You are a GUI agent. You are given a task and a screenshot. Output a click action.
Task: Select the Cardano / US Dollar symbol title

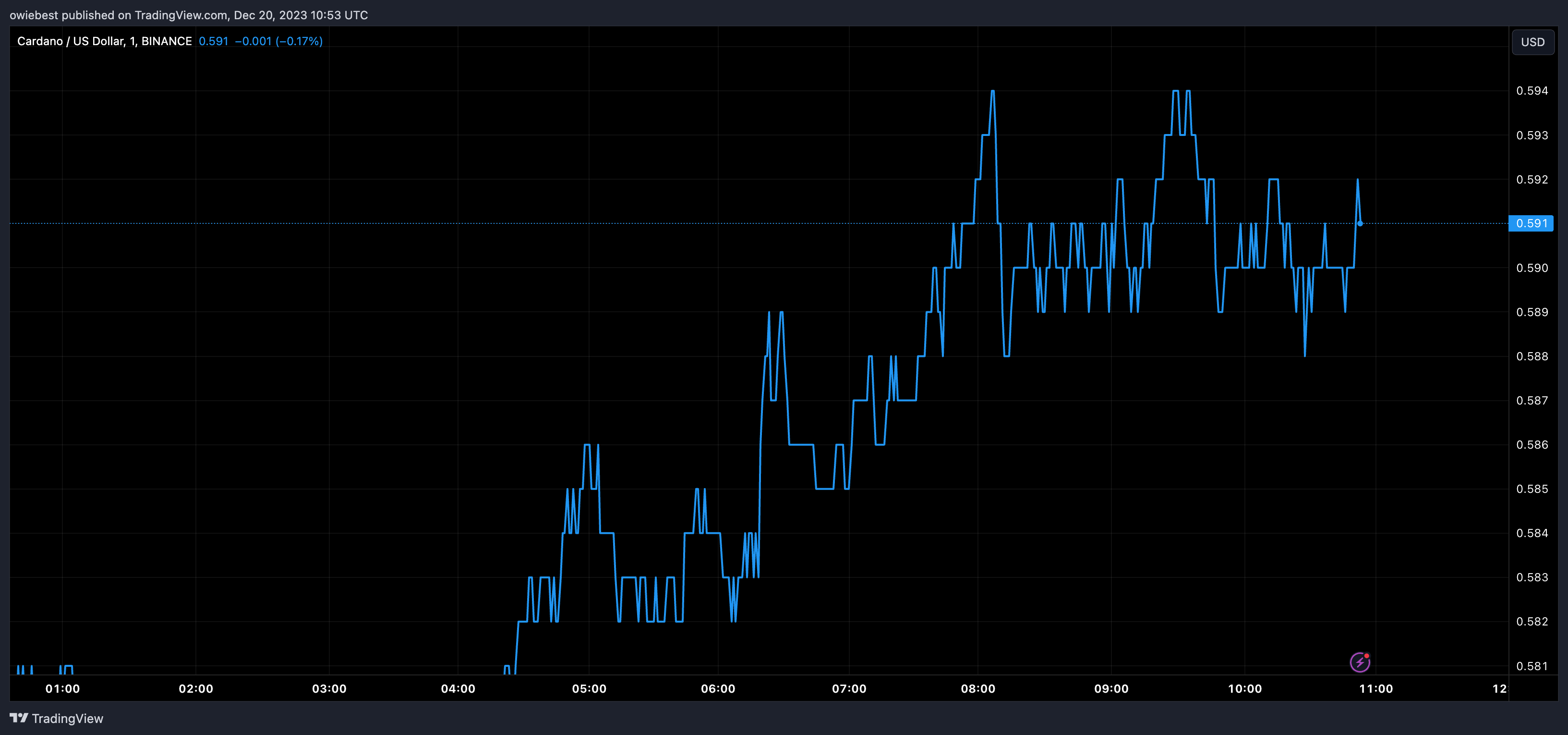(104, 41)
